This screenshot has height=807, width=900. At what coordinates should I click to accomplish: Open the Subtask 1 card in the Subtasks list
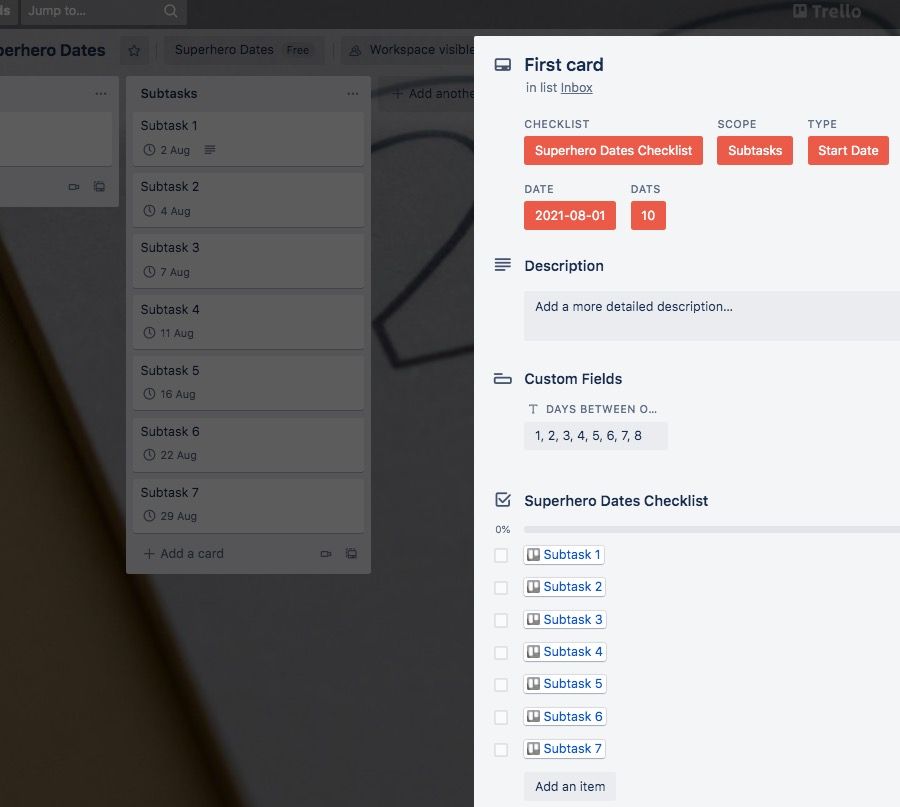pyautogui.click(x=249, y=138)
